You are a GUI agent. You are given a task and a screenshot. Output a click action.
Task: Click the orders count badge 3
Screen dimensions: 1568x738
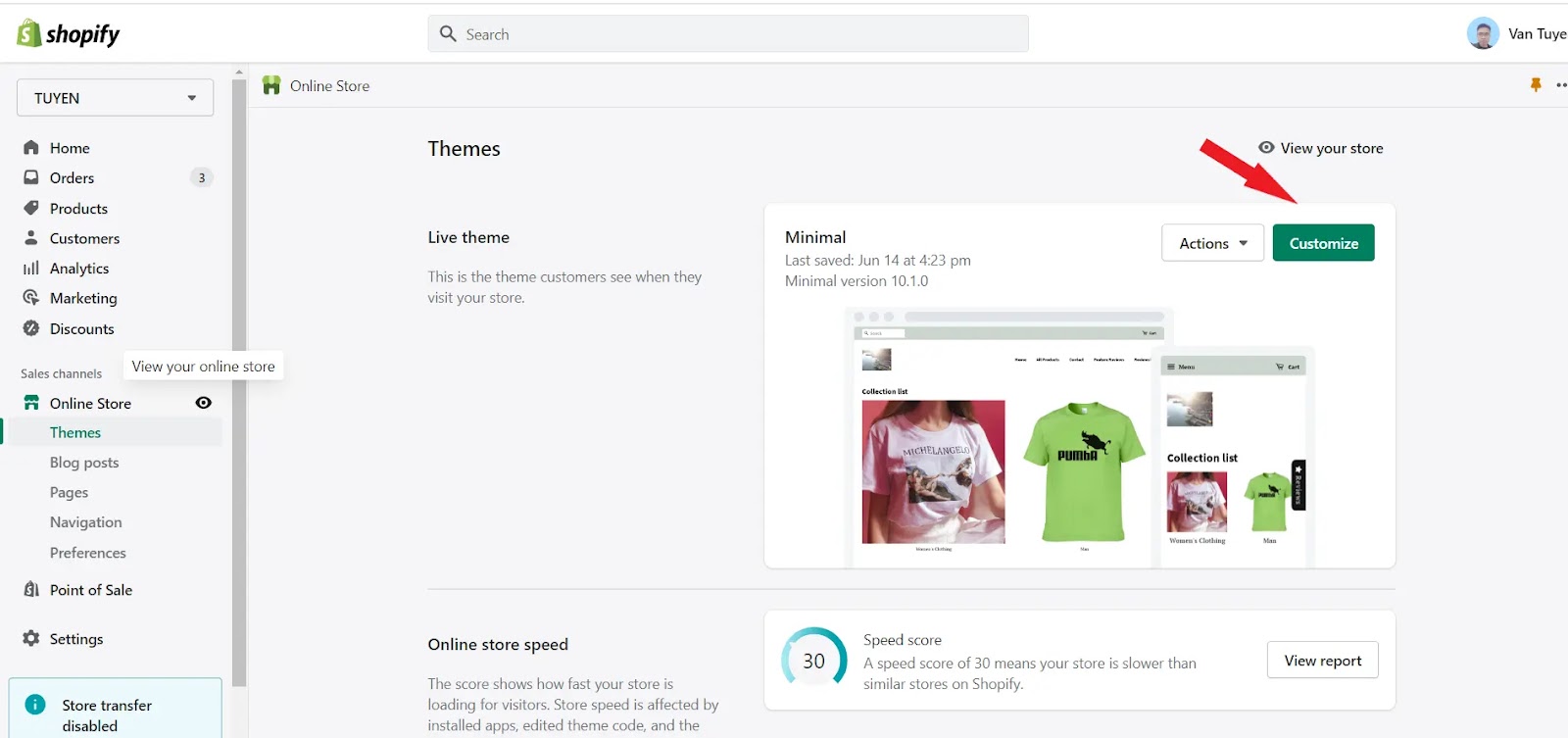(202, 177)
